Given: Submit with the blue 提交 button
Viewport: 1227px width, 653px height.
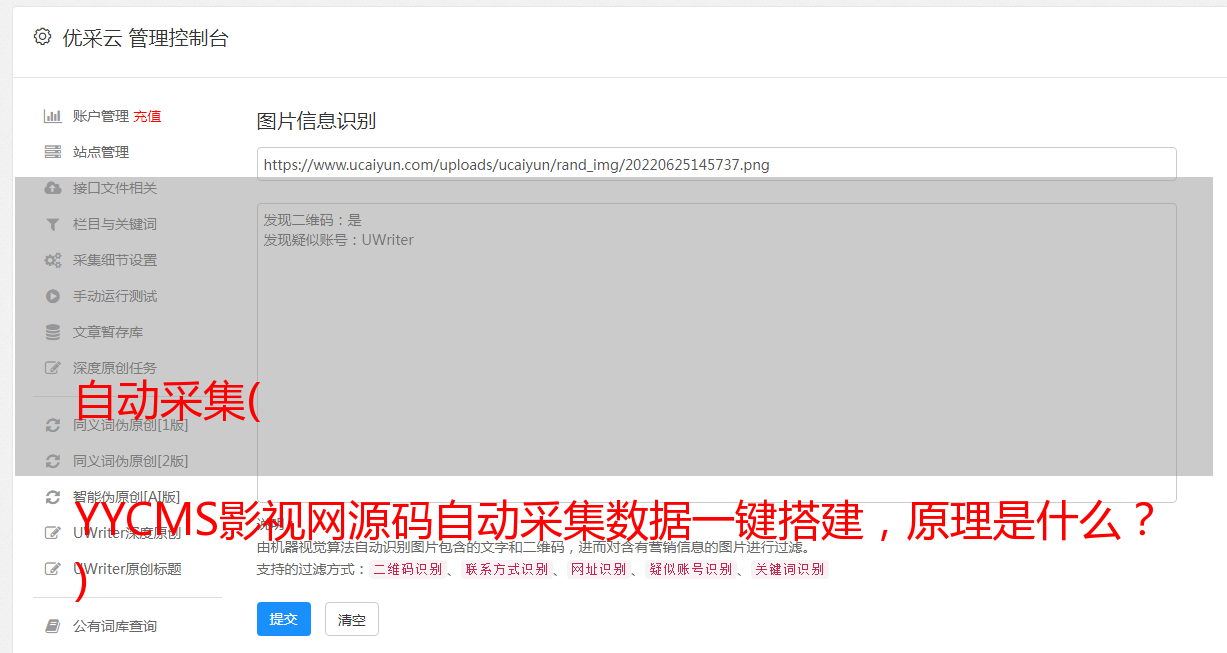Looking at the screenshot, I should [x=284, y=619].
